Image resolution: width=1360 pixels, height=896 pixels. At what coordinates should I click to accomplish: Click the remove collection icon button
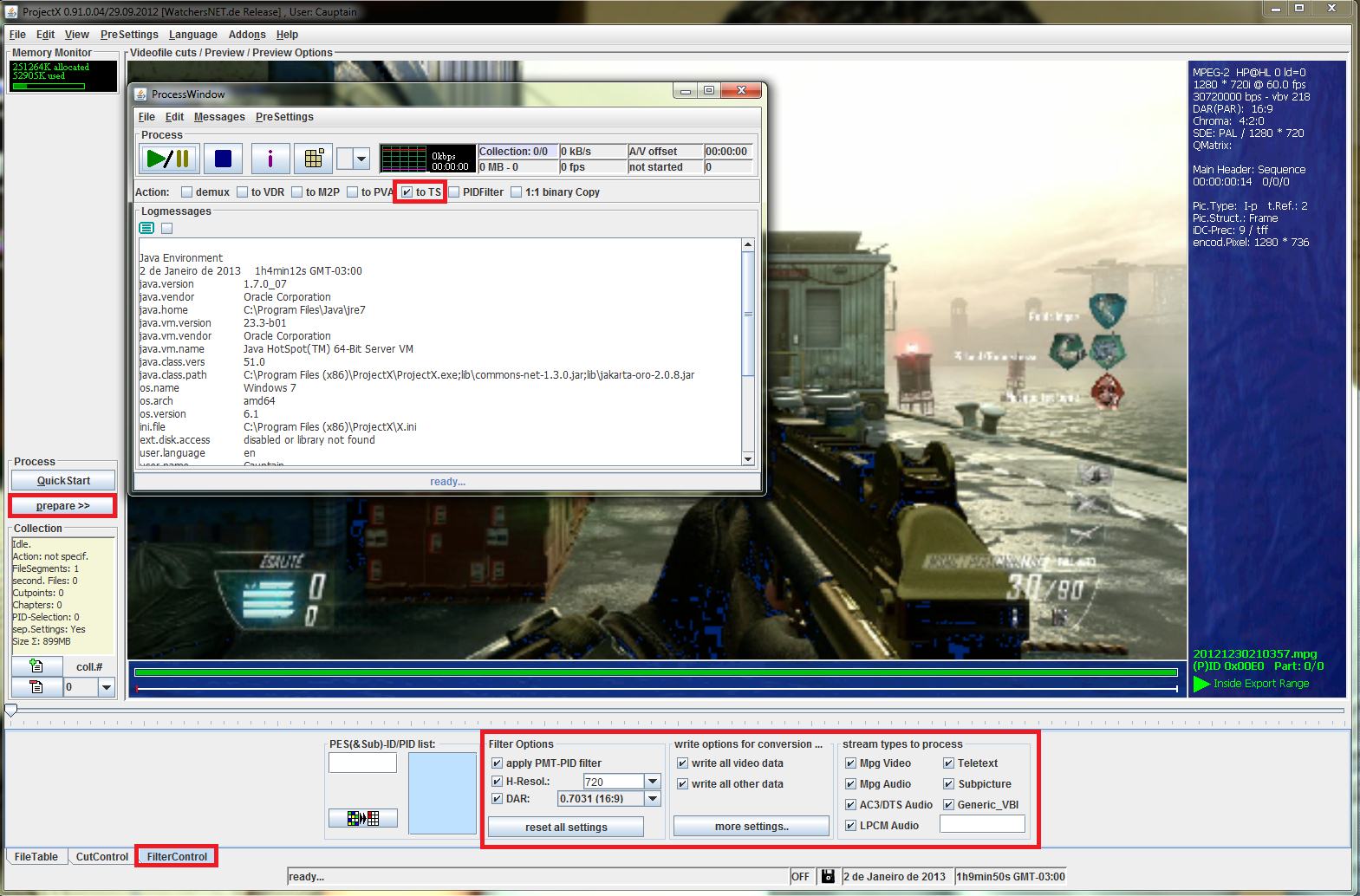[36, 687]
